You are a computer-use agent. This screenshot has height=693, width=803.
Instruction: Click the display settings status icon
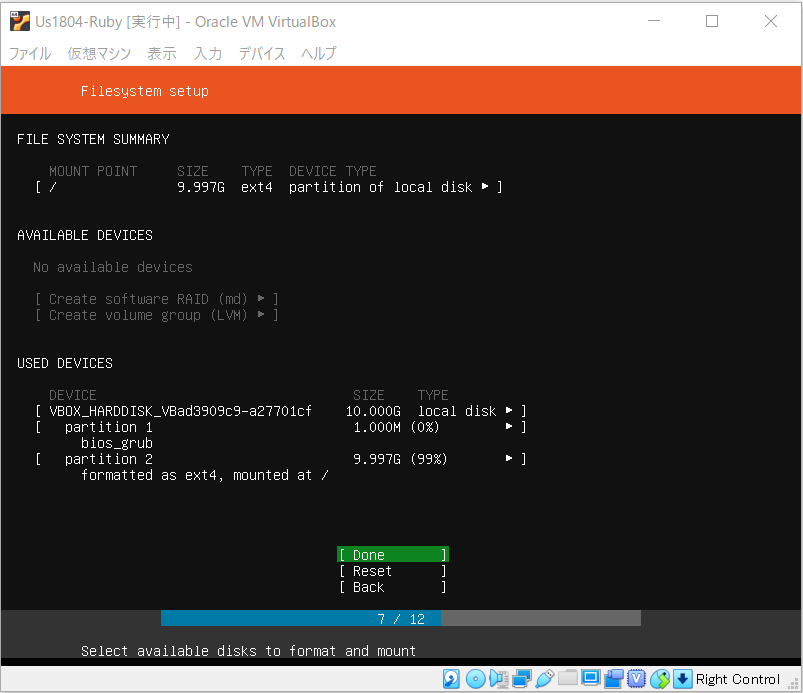click(x=590, y=678)
